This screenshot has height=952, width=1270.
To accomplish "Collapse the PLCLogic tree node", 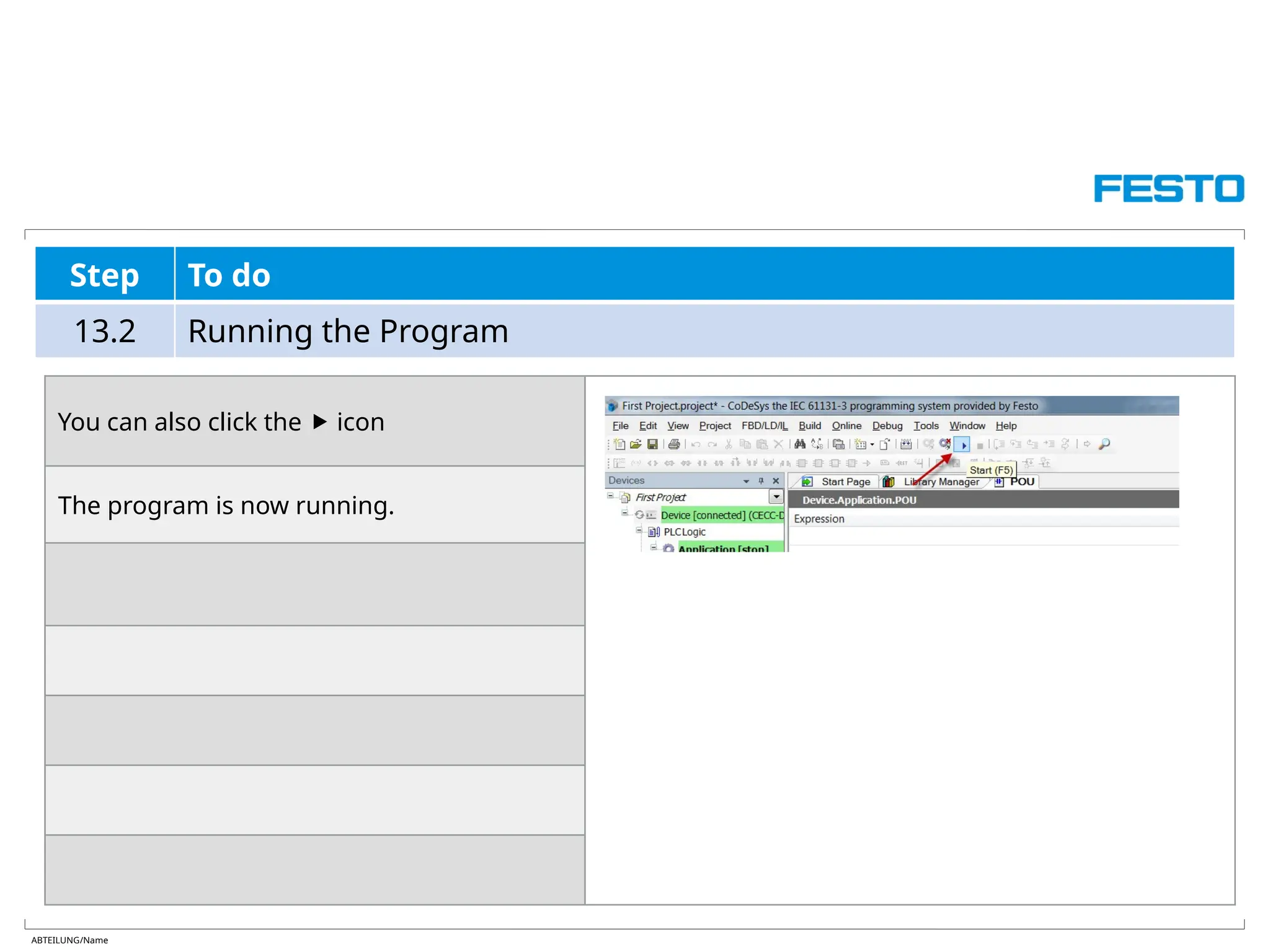I will [x=639, y=531].
